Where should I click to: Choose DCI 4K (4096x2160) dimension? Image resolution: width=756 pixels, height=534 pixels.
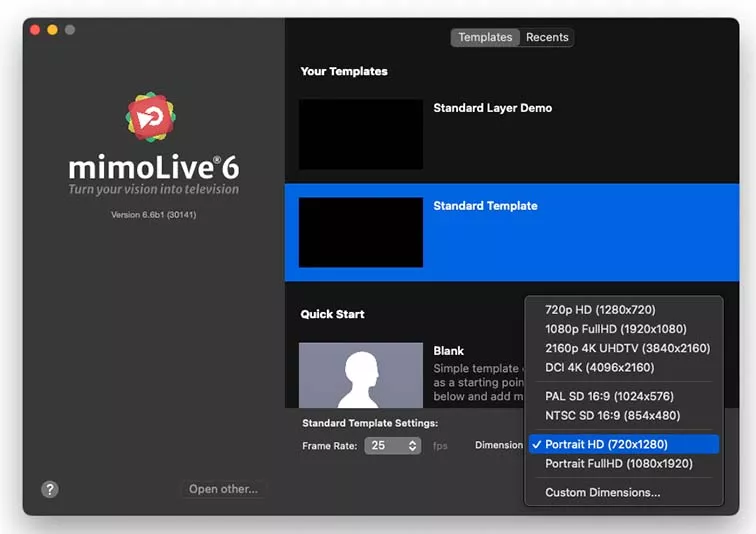(624, 367)
